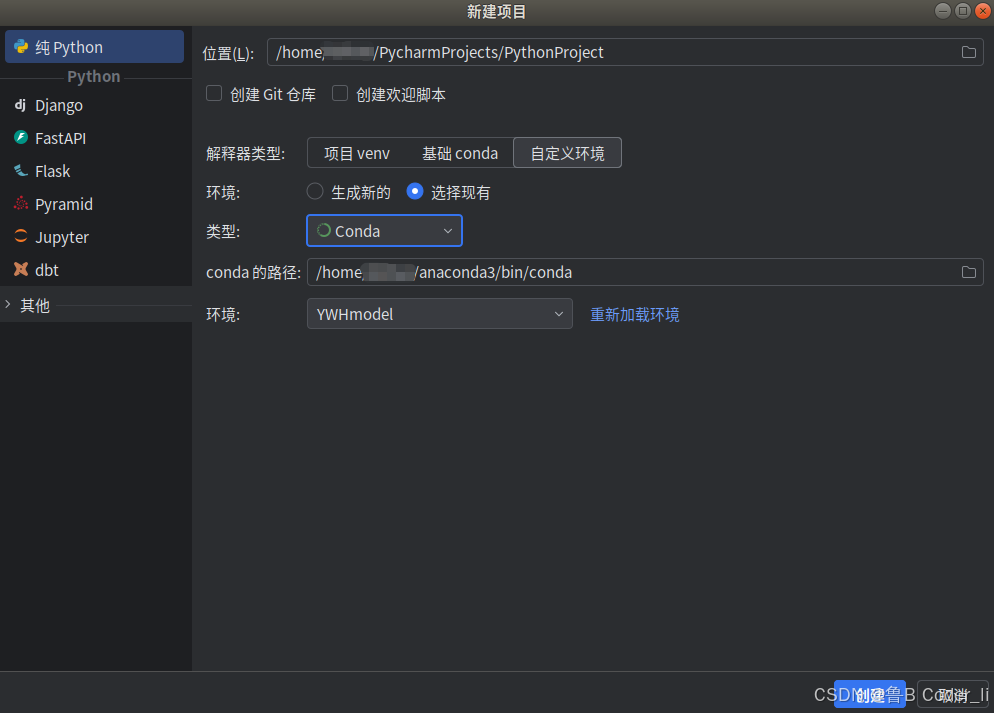
Task: Open the YWHmodel environment dropdown
Action: 439,314
